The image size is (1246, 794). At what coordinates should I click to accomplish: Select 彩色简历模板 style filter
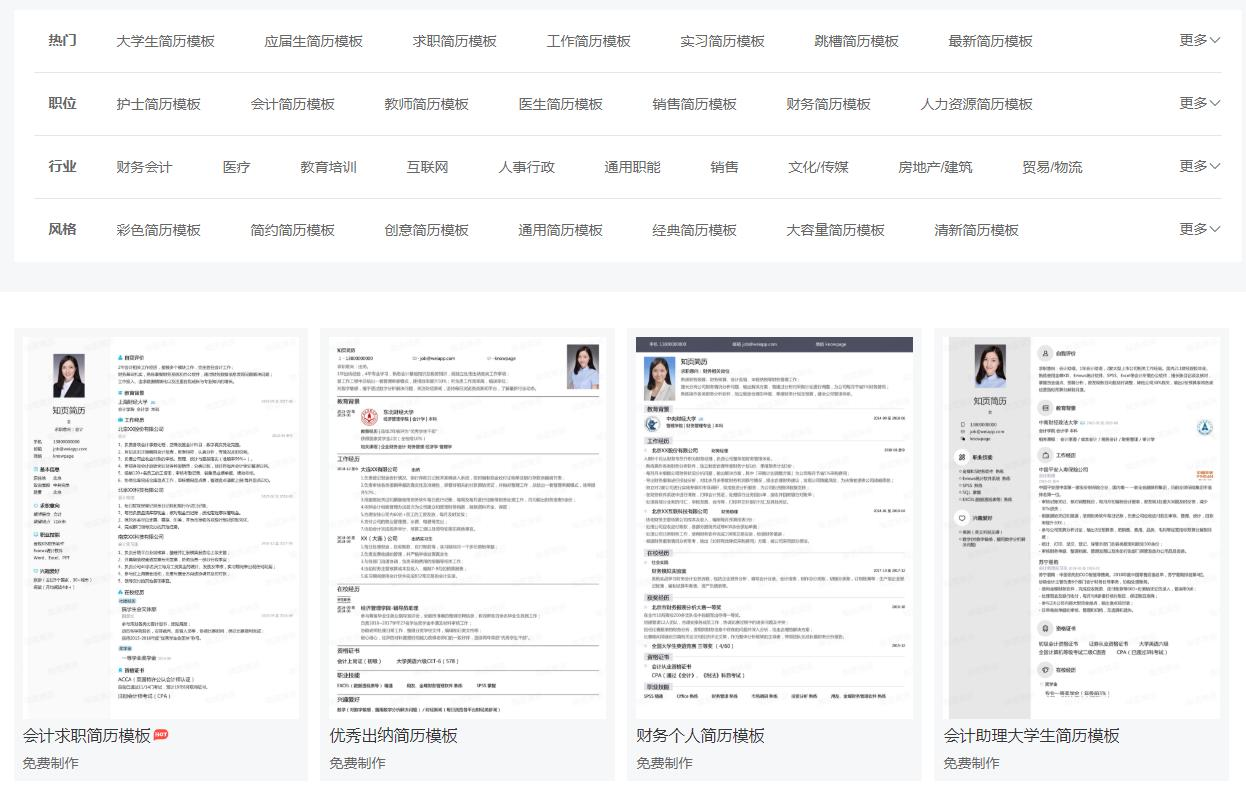click(158, 230)
